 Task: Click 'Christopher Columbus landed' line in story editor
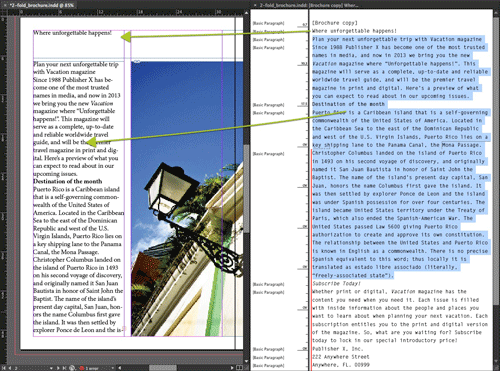397,153
